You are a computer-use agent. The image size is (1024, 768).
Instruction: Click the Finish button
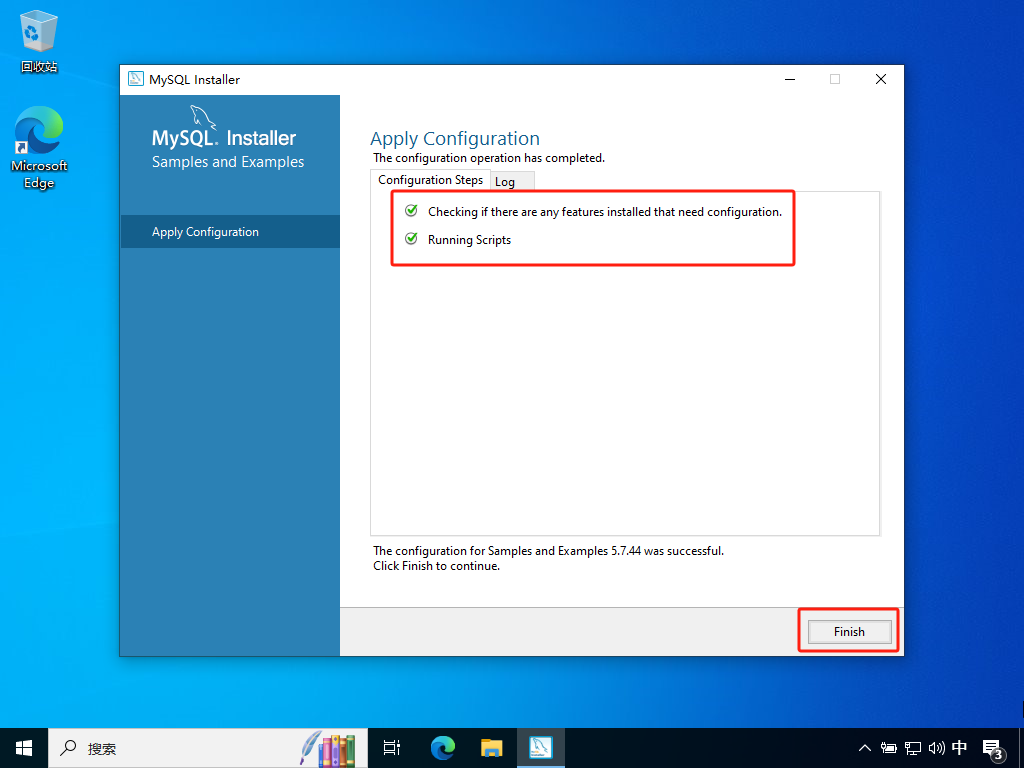(x=849, y=632)
